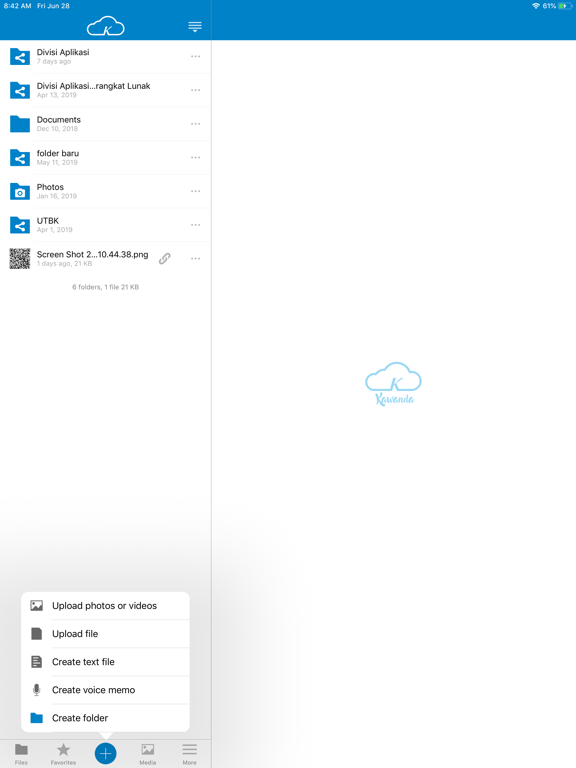Tap the blue plus add button
Viewport: 576px width, 768px height.
105,753
